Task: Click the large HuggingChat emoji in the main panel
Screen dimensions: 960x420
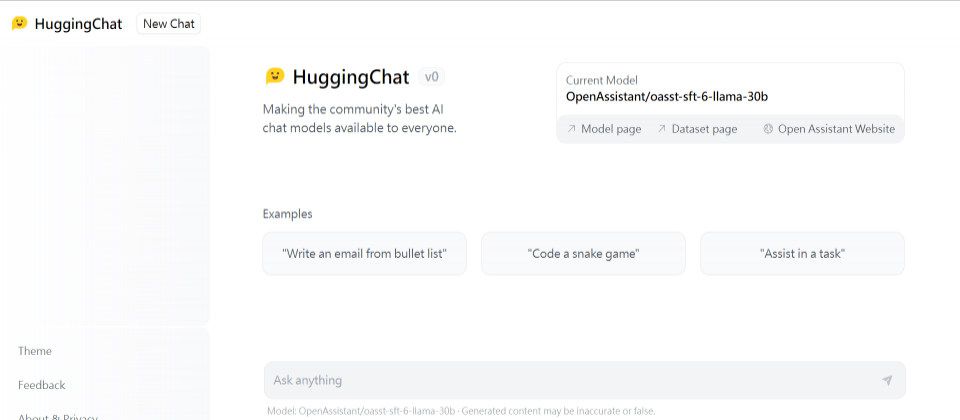Action: tap(275, 77)
